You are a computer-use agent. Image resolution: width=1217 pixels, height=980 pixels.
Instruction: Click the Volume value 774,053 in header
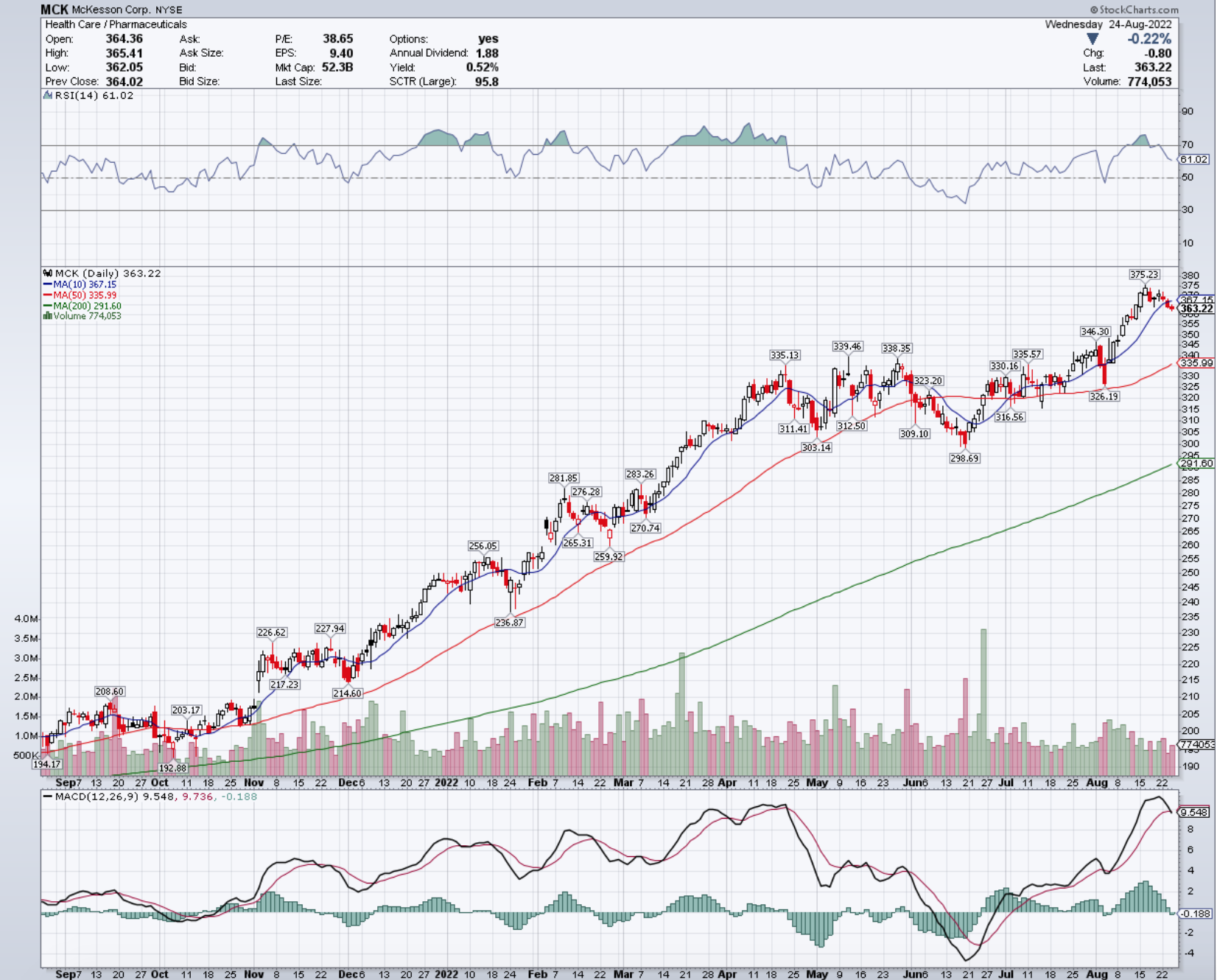click(1149, 82)
